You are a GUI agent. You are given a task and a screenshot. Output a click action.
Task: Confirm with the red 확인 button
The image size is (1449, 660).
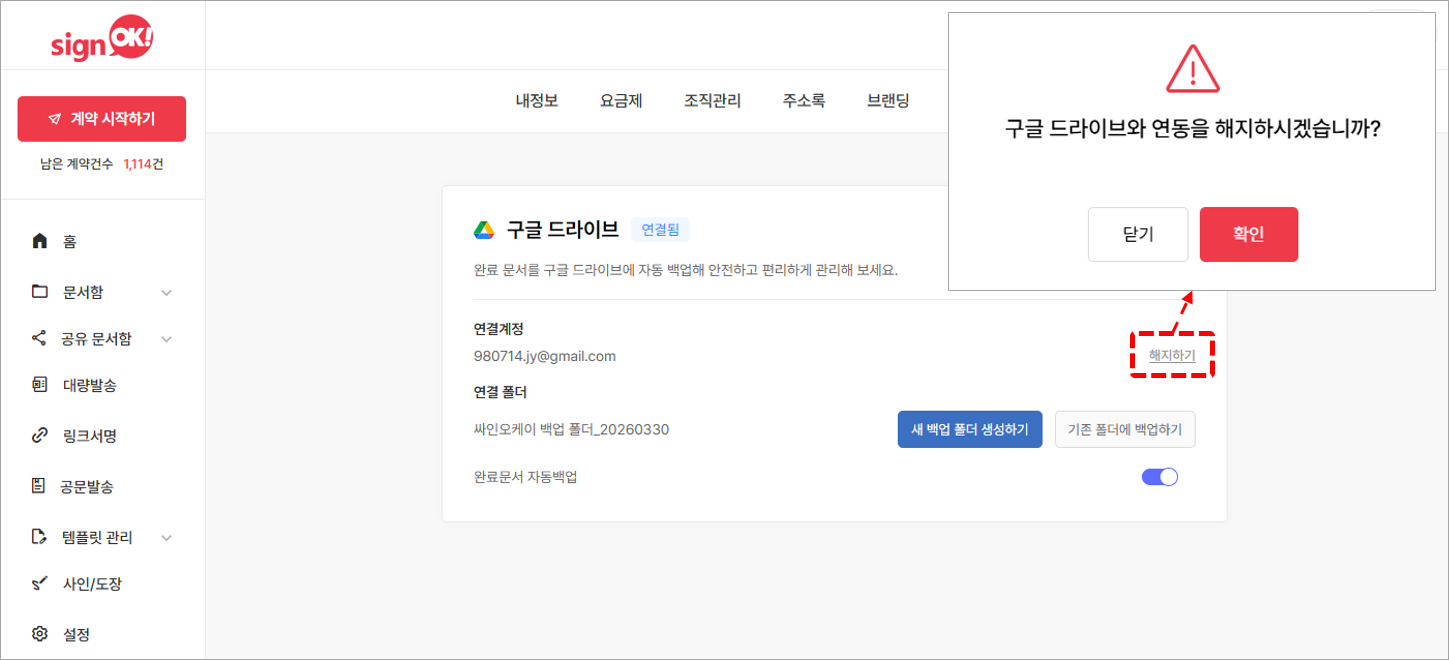pos(1248,235)
